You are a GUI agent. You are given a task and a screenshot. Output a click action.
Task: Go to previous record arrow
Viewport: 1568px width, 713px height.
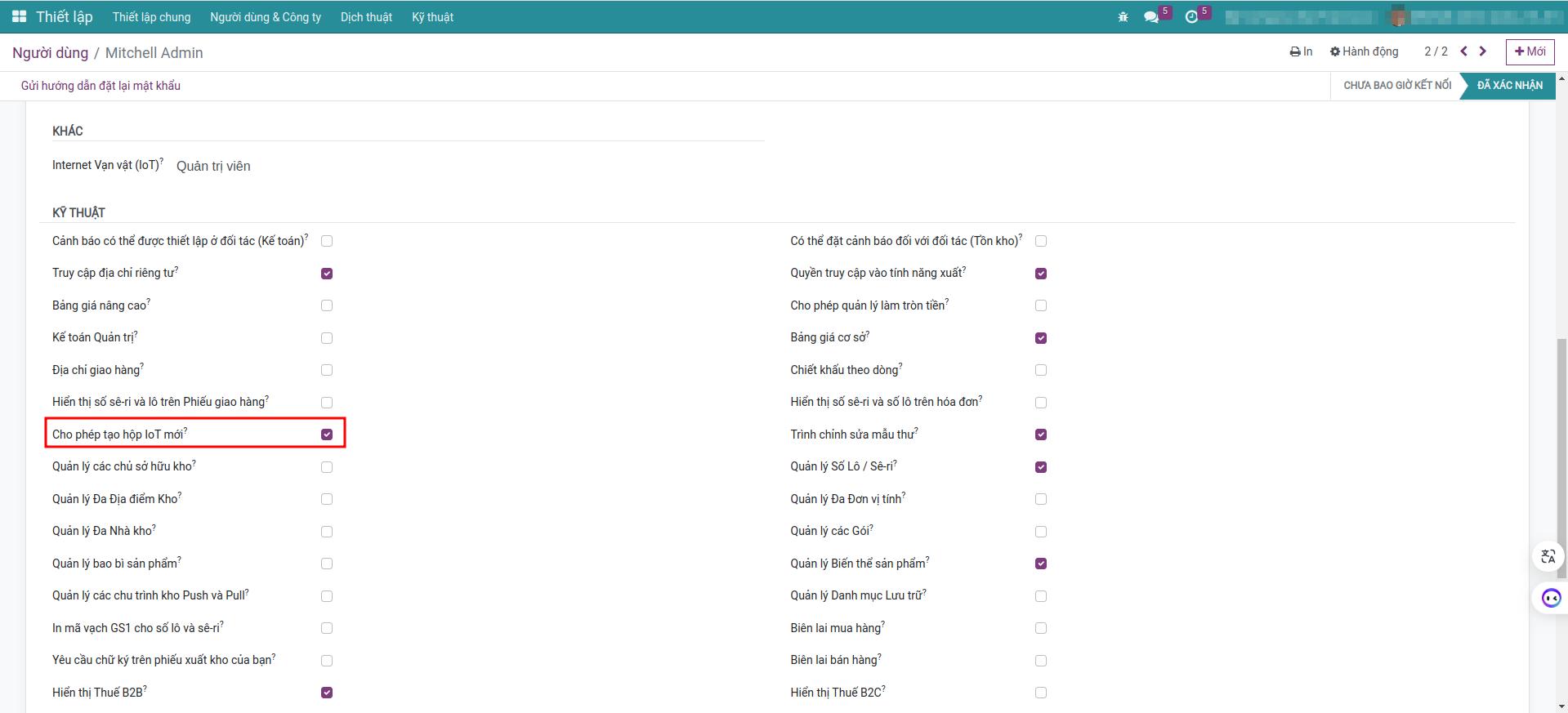(x=1463, y=51)
